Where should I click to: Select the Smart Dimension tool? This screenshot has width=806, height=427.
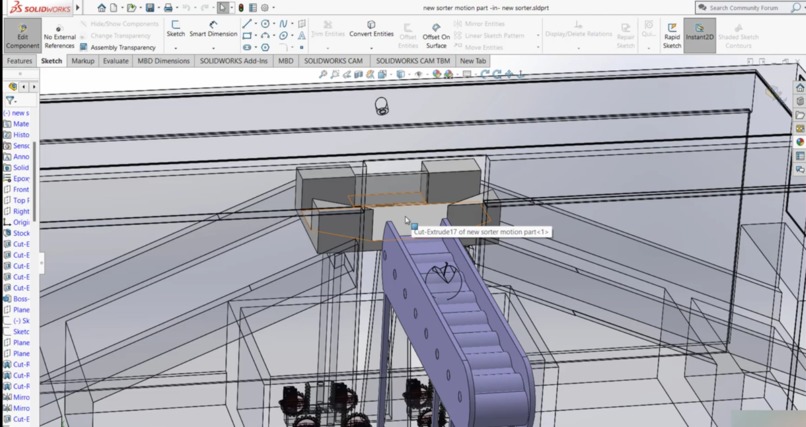[213, 29]
